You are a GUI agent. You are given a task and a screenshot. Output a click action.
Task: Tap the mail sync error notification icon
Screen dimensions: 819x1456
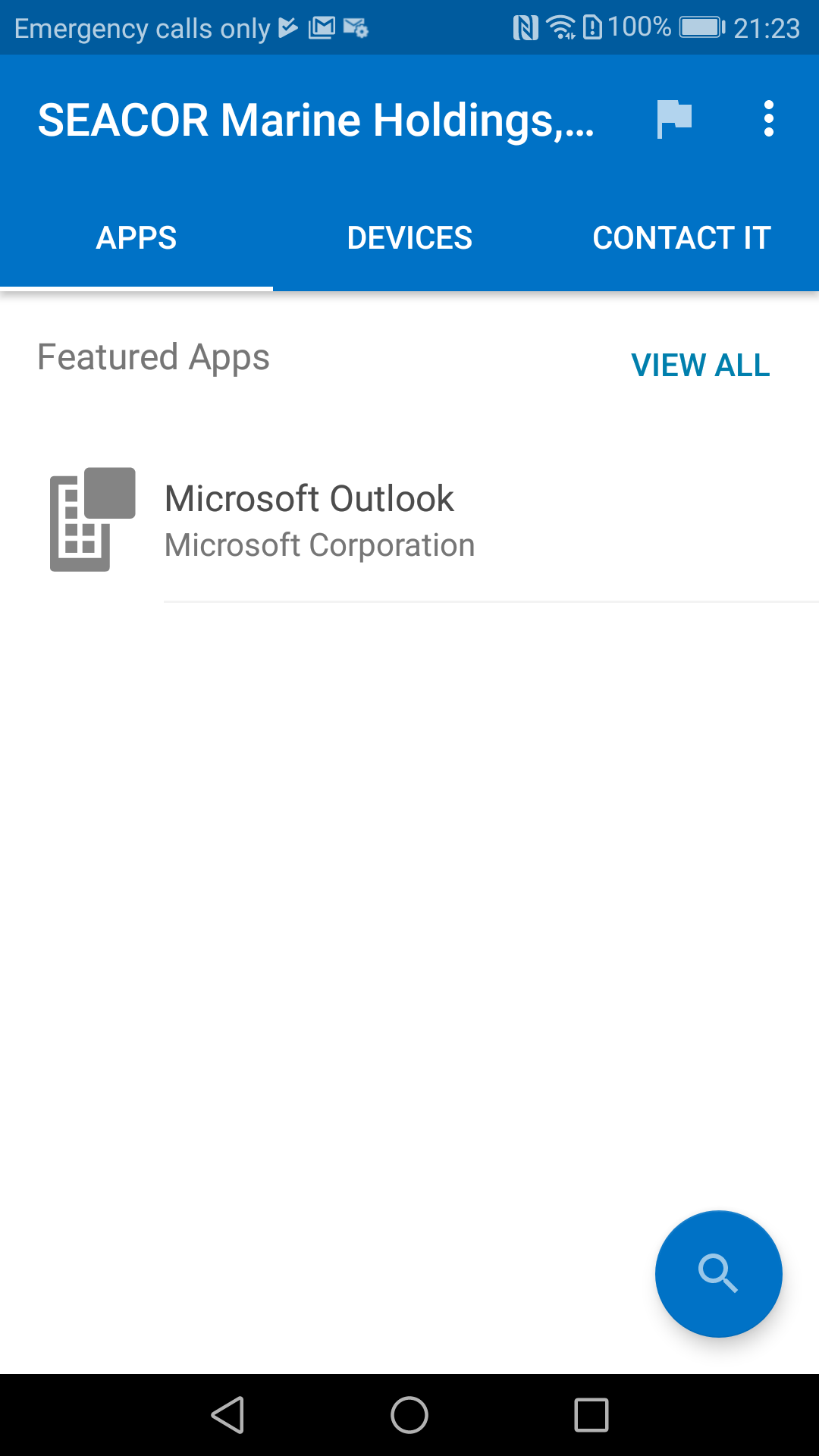click(x=355, y=28)
